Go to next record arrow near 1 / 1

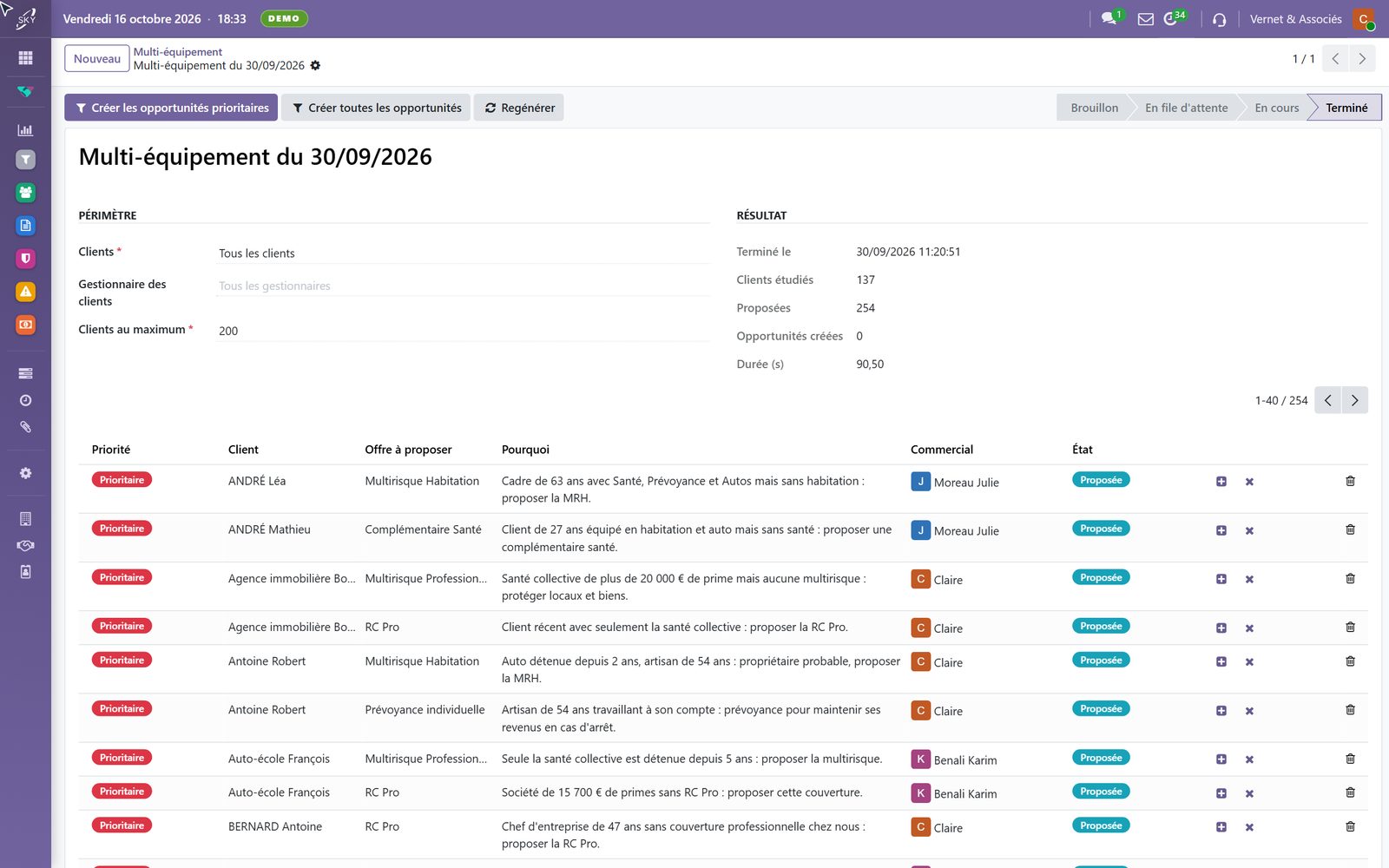[1362, 59]
